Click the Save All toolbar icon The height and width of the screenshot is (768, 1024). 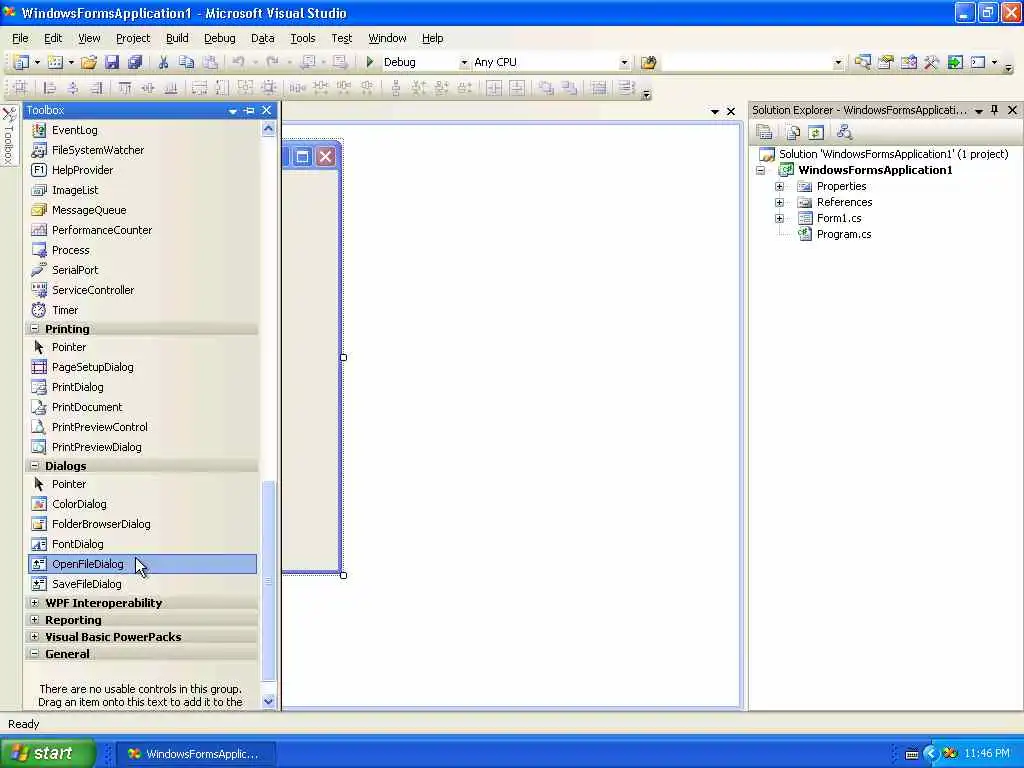pyautogui.click(x=135, y=62)
